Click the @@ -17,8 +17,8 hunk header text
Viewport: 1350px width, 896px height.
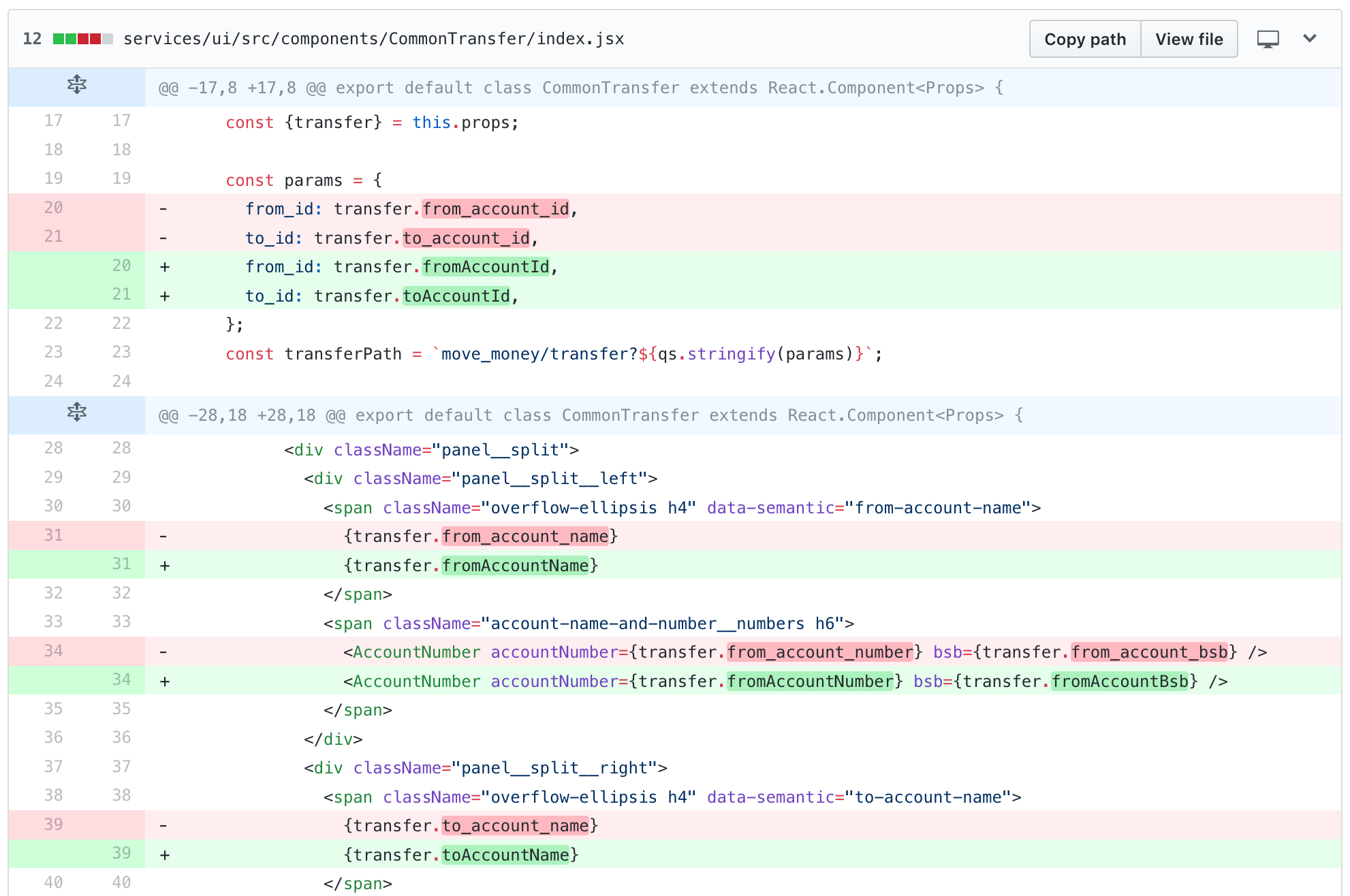(581, 88)
